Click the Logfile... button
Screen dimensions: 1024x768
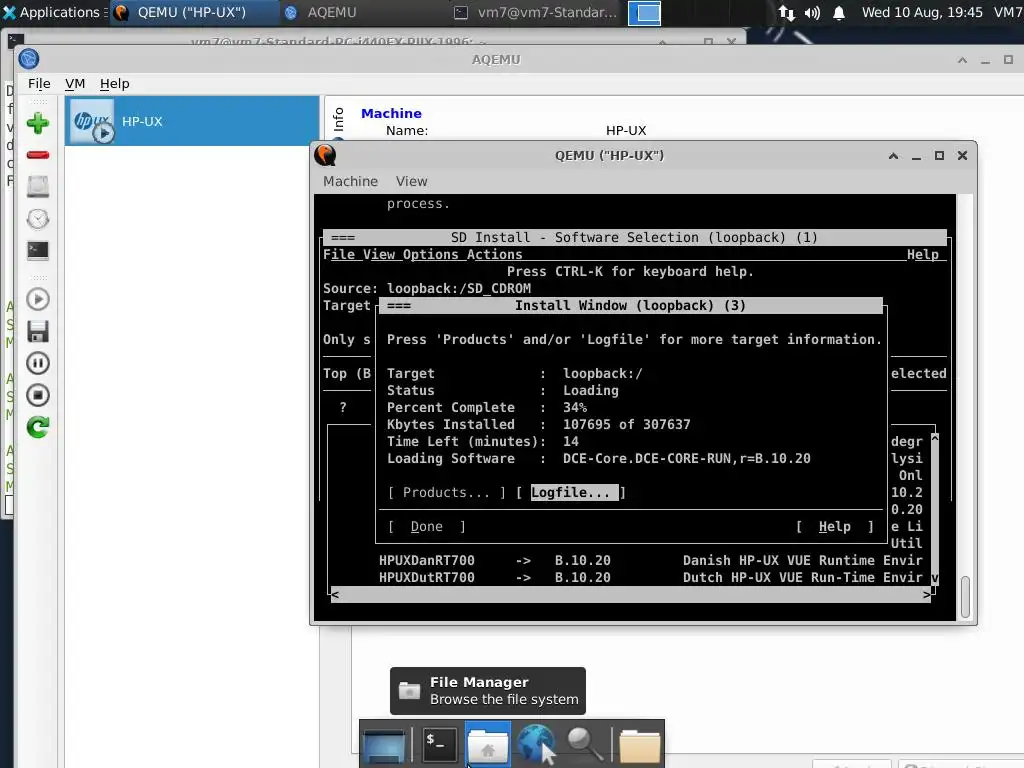point(570,492)
